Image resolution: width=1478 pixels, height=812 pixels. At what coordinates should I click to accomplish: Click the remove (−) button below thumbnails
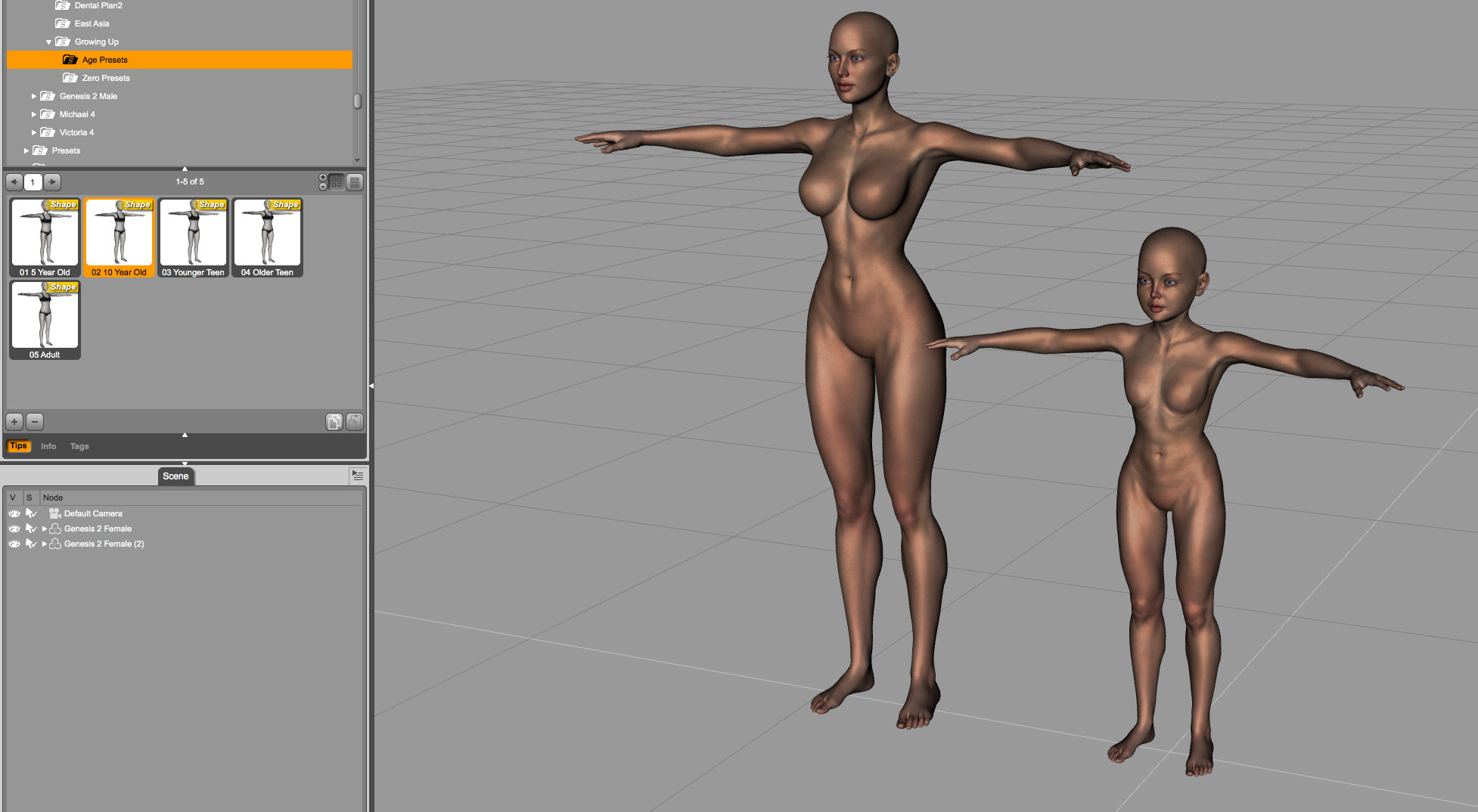(35, 422)
